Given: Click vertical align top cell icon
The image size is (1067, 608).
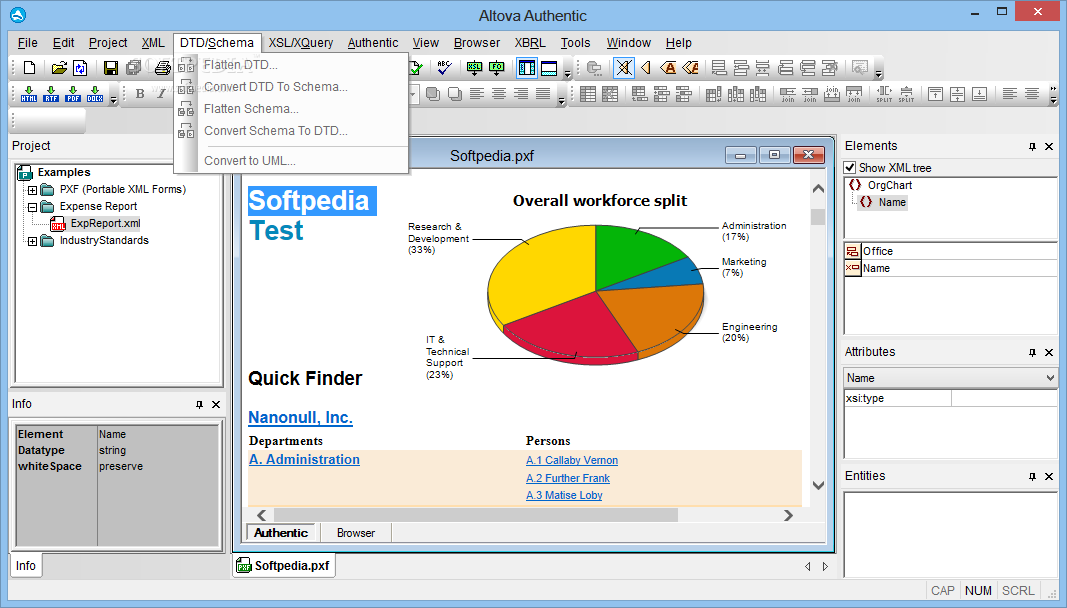Looking at the screenshot, I should point(936,94).
